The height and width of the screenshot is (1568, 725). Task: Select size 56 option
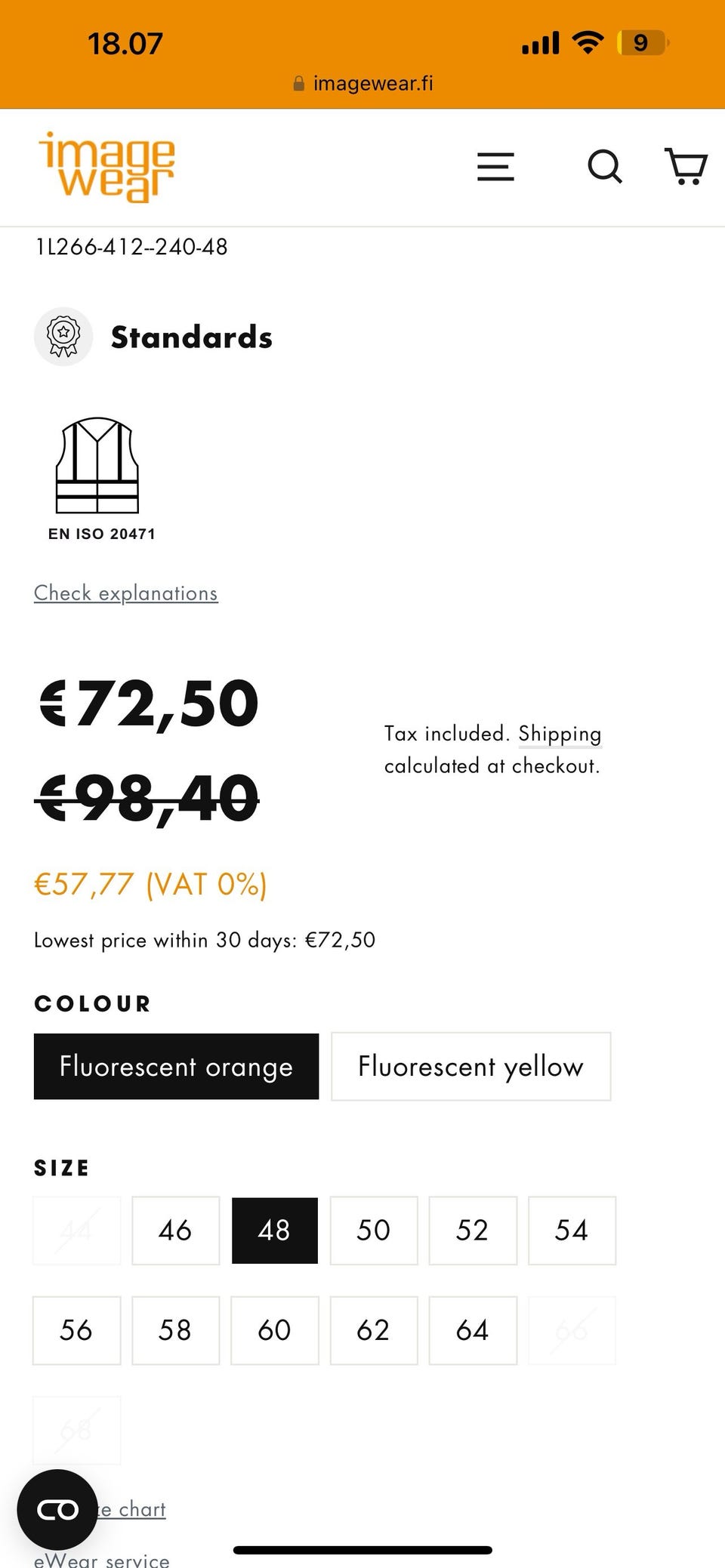pos(76,1329)
